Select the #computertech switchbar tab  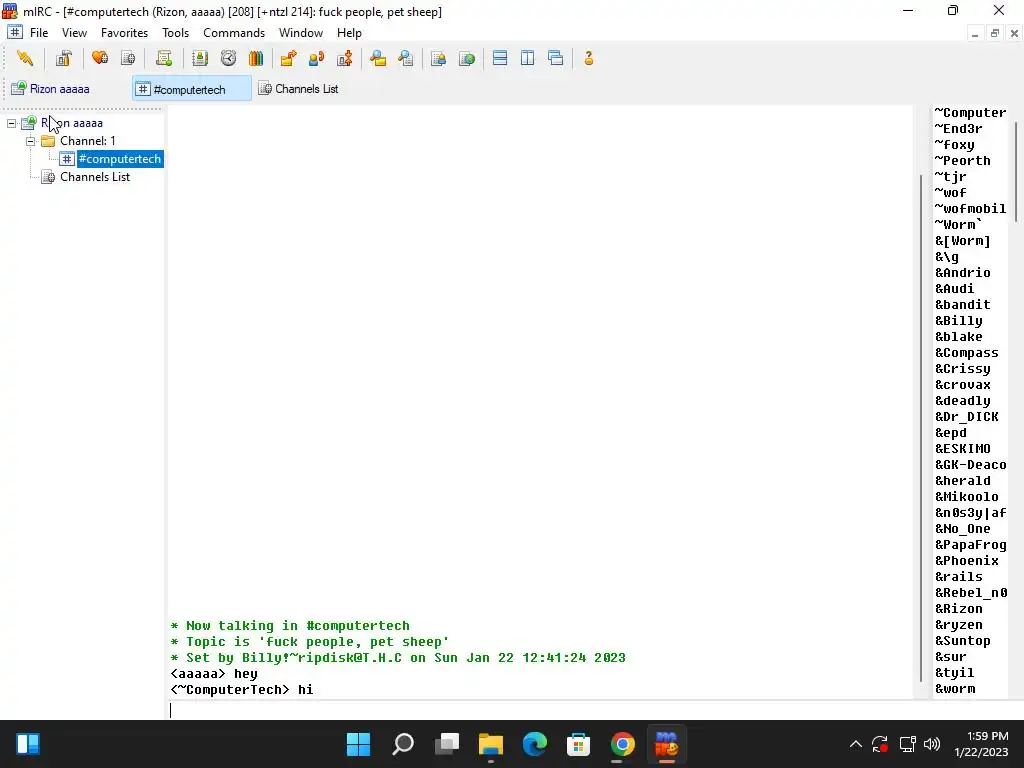coord(191,89)
